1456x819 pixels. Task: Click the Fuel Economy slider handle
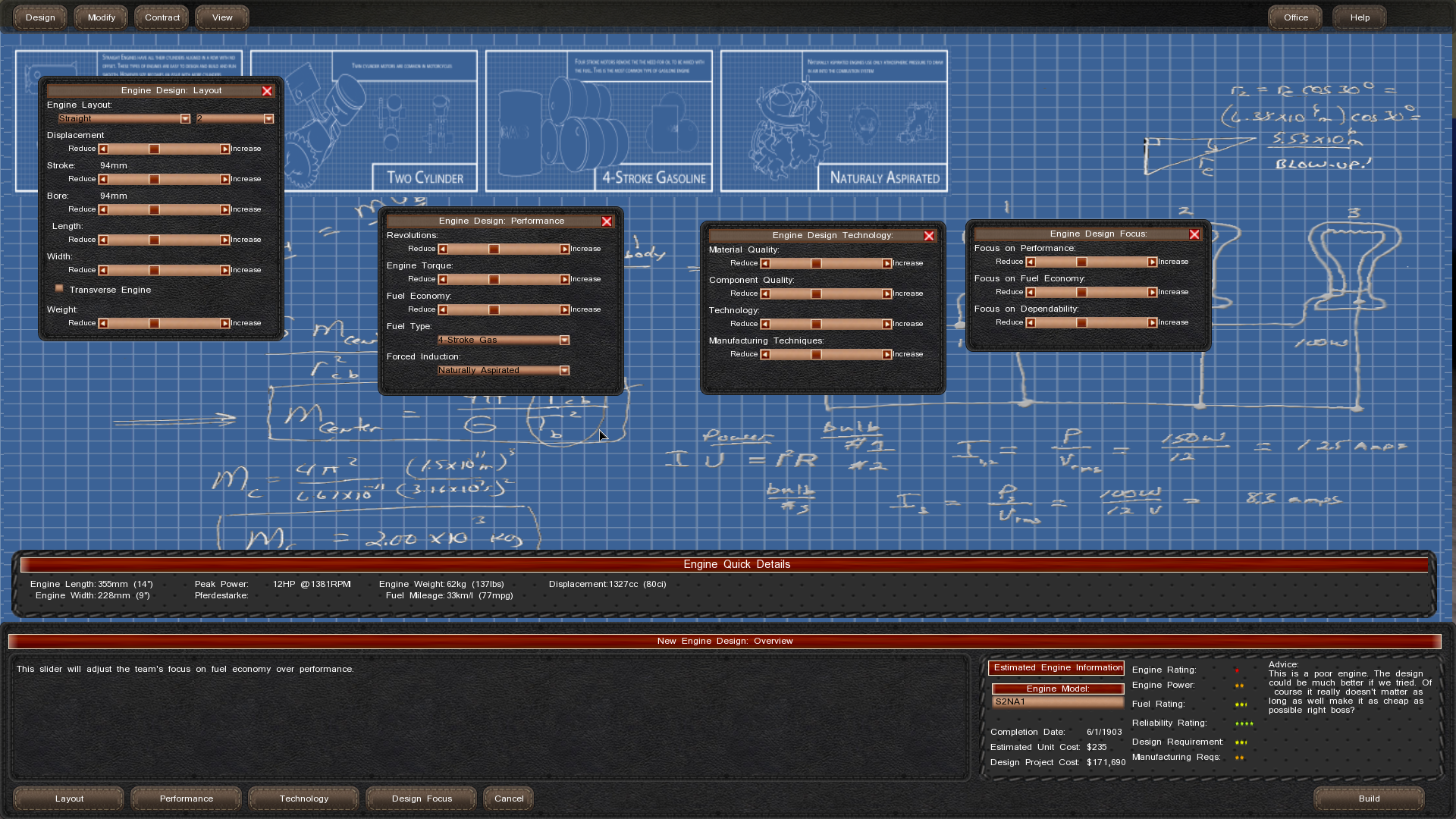[x=494, y=310]
